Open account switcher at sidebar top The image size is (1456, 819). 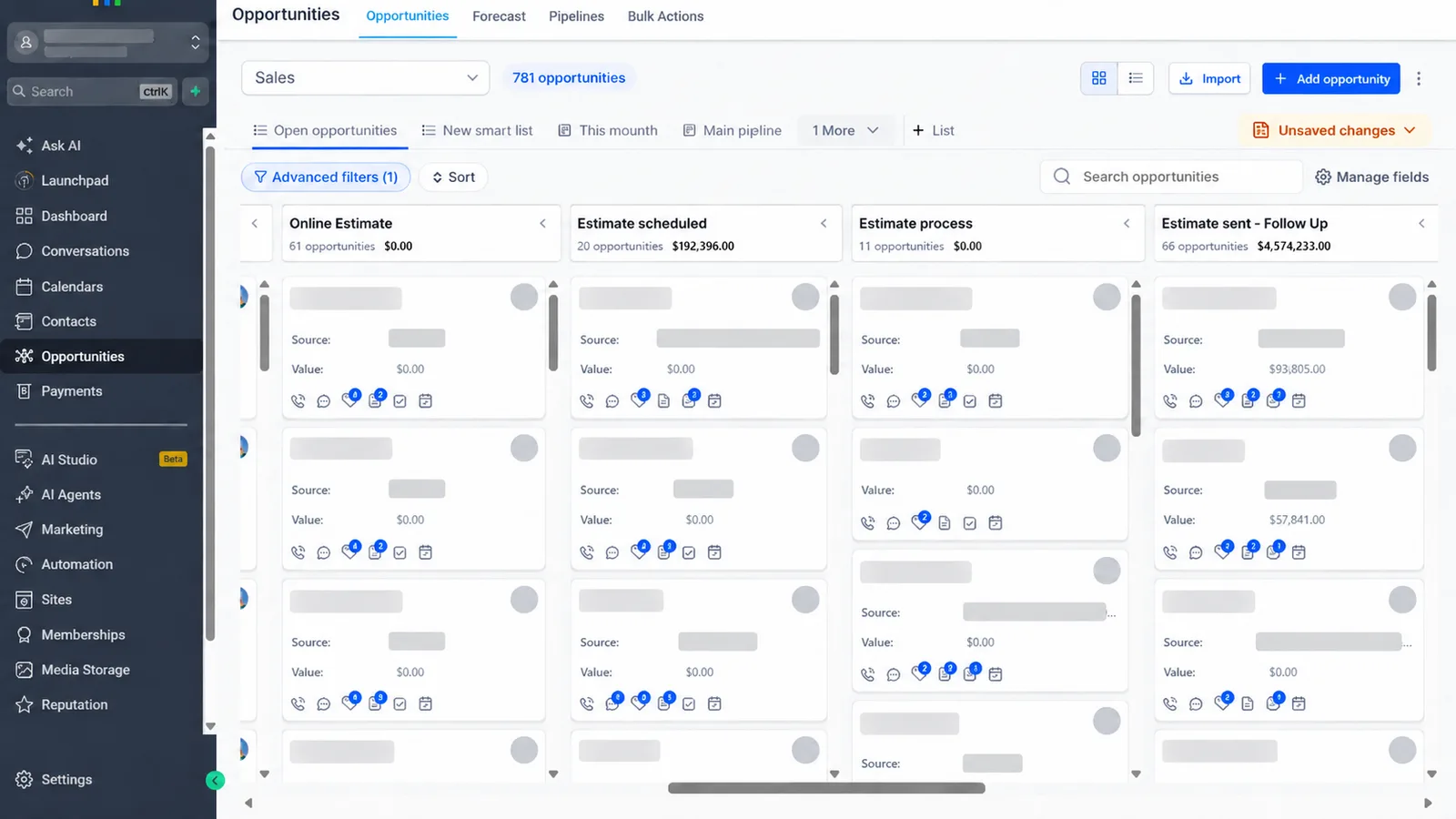pyautogui.click(x=107, y=42)
